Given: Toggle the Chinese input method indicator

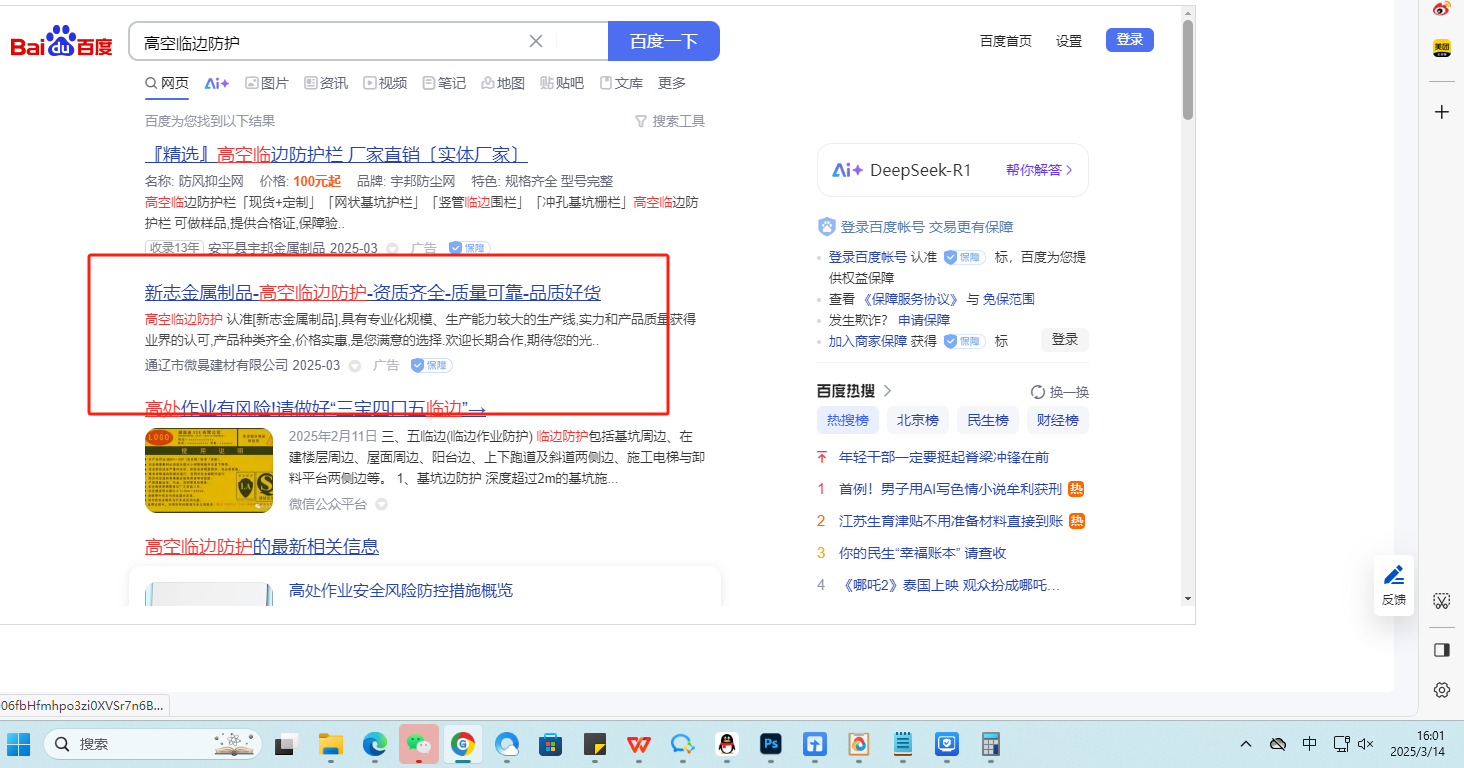Looking at the screenshot, I should click(x=1309, y=744).
